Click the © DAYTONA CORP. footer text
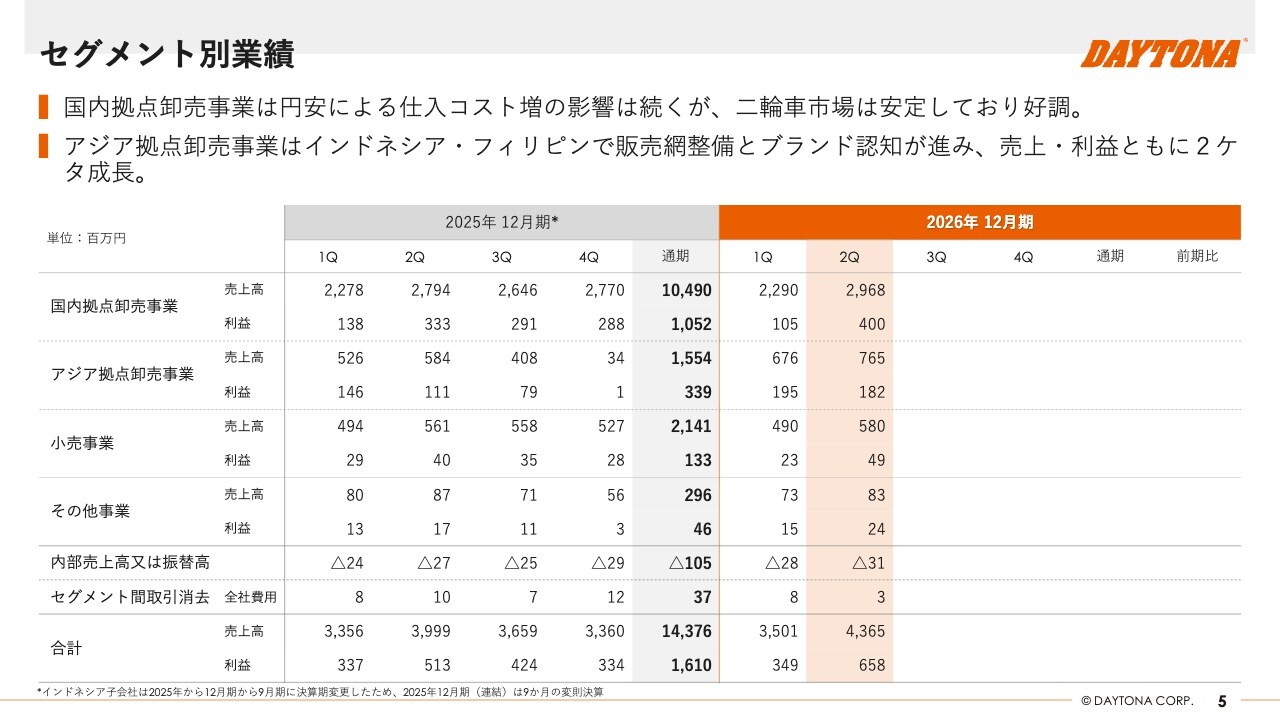Viewport: 1280px width, 720px height. coord(1136,701)
